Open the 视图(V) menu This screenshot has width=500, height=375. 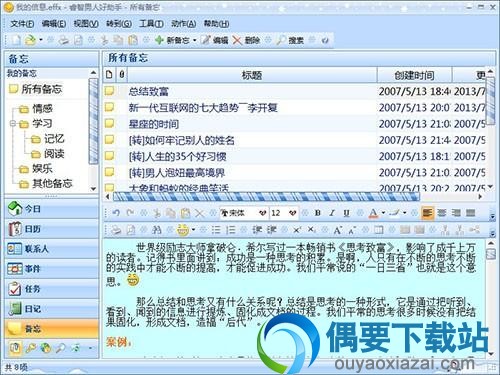point(86,24)
